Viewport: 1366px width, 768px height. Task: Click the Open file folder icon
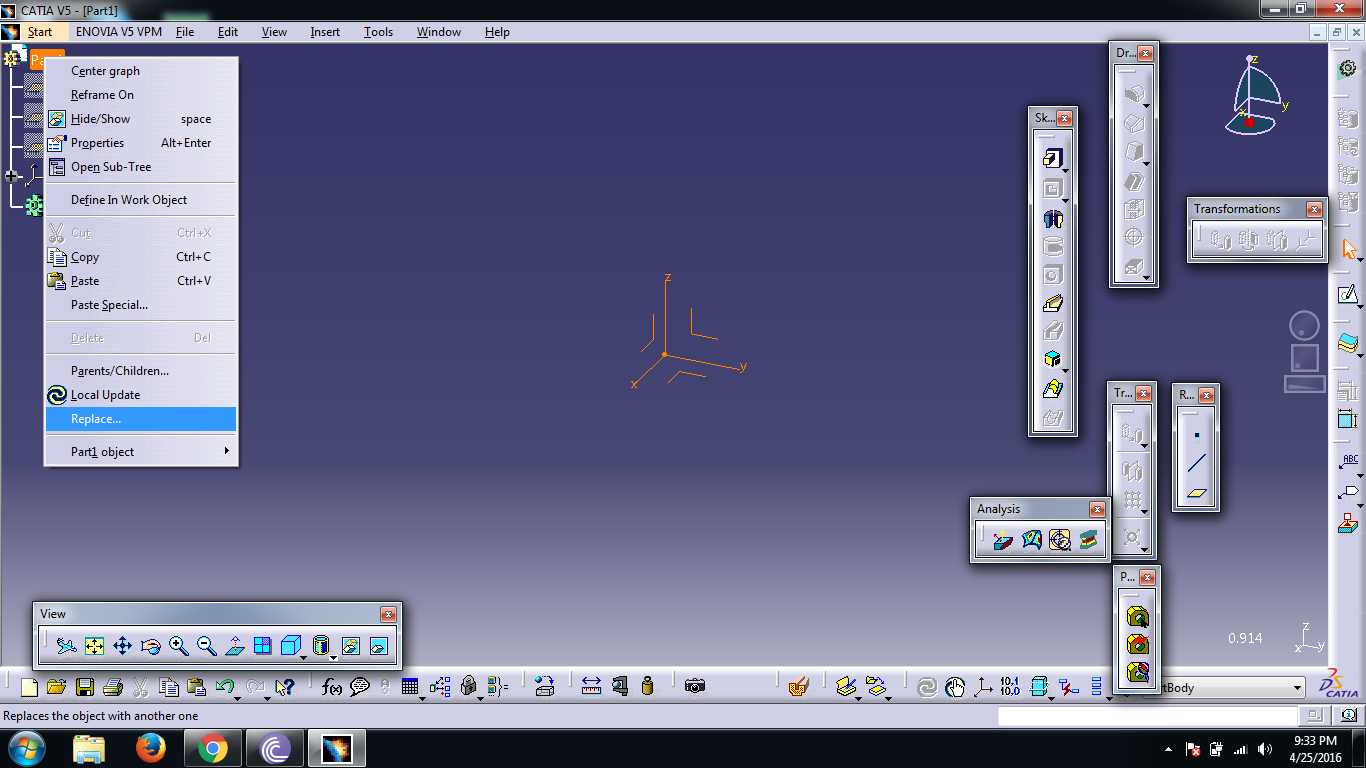pyautogui.click(x=56, y=687)
